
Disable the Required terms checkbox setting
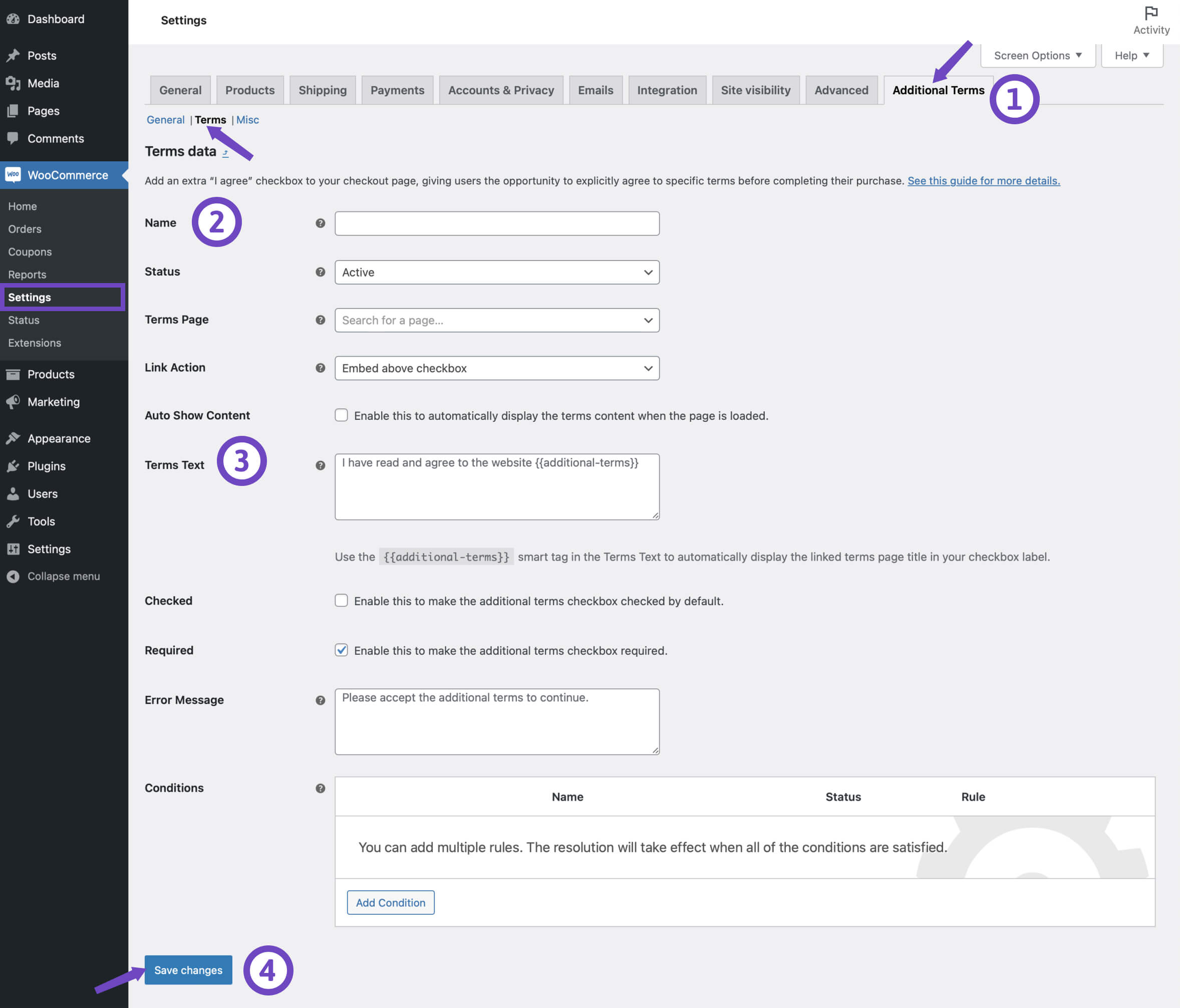click(341, 650)
